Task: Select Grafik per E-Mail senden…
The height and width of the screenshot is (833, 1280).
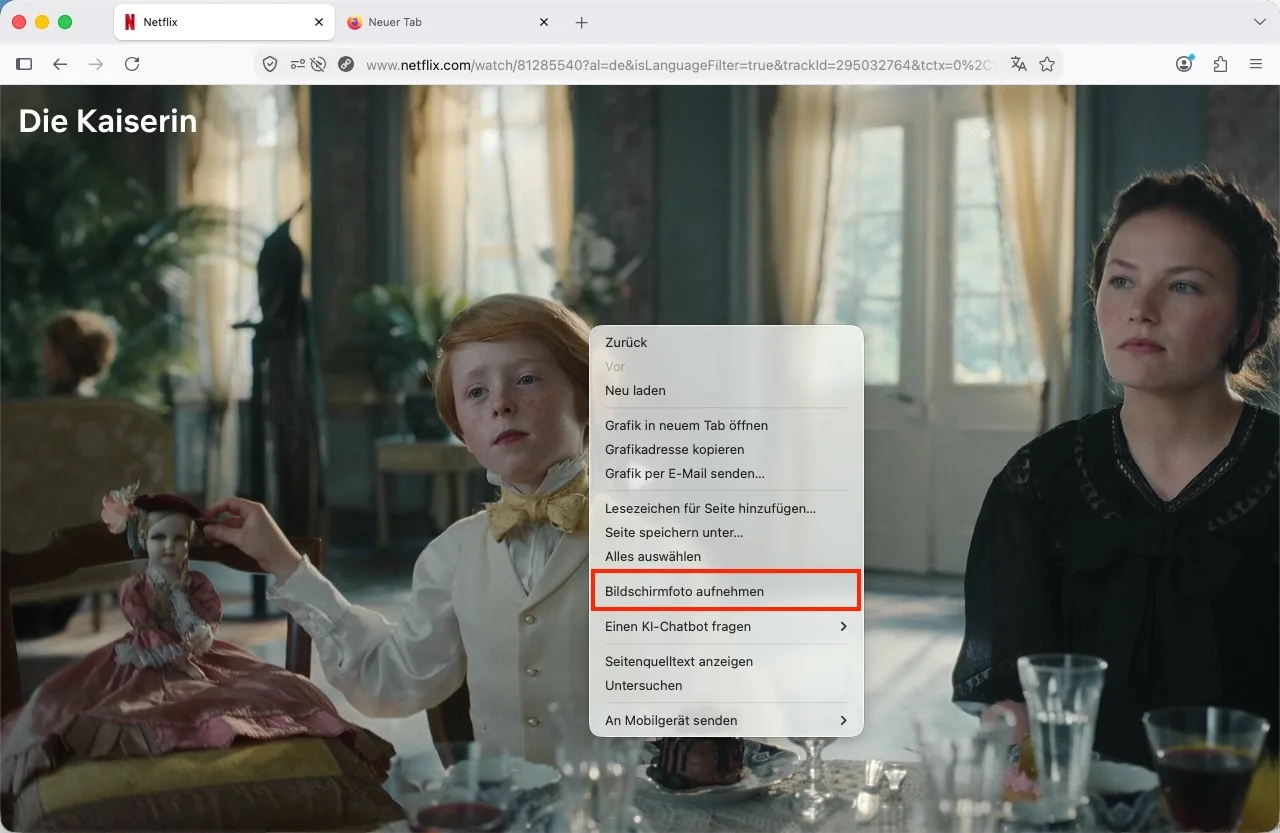Action: point(726,473)
